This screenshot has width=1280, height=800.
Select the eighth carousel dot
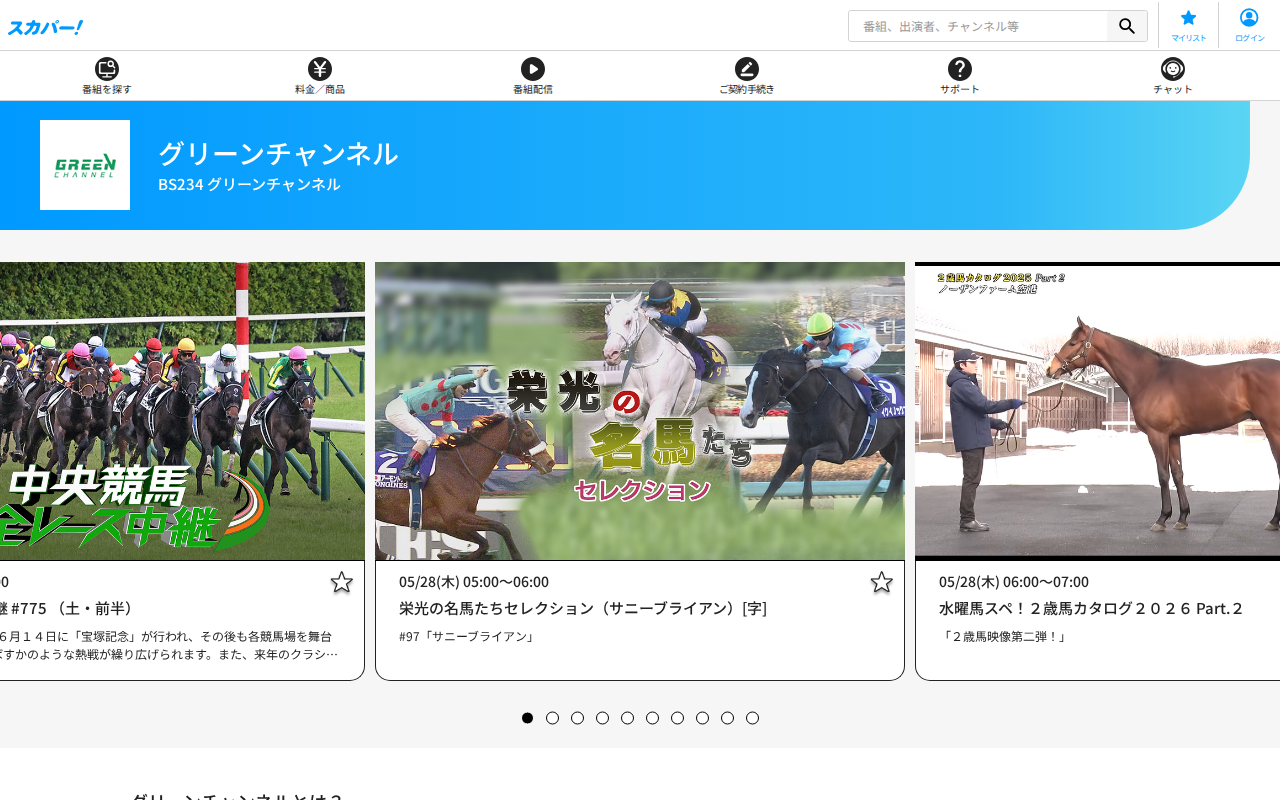pos(703,718)
